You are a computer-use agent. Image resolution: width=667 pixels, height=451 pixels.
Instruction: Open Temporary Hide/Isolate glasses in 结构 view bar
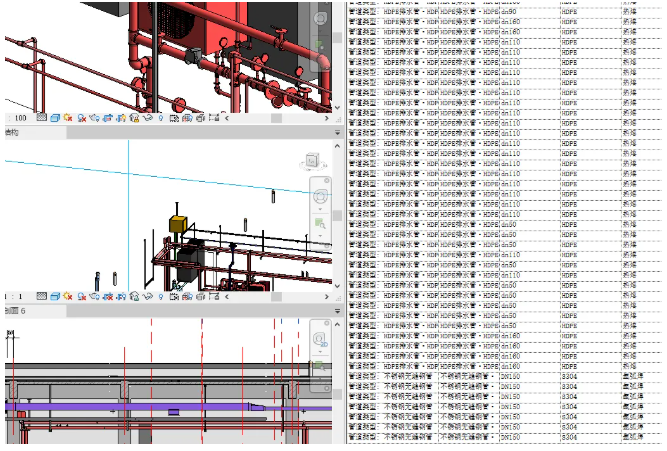pyautogui.click(x=148, y=297)
